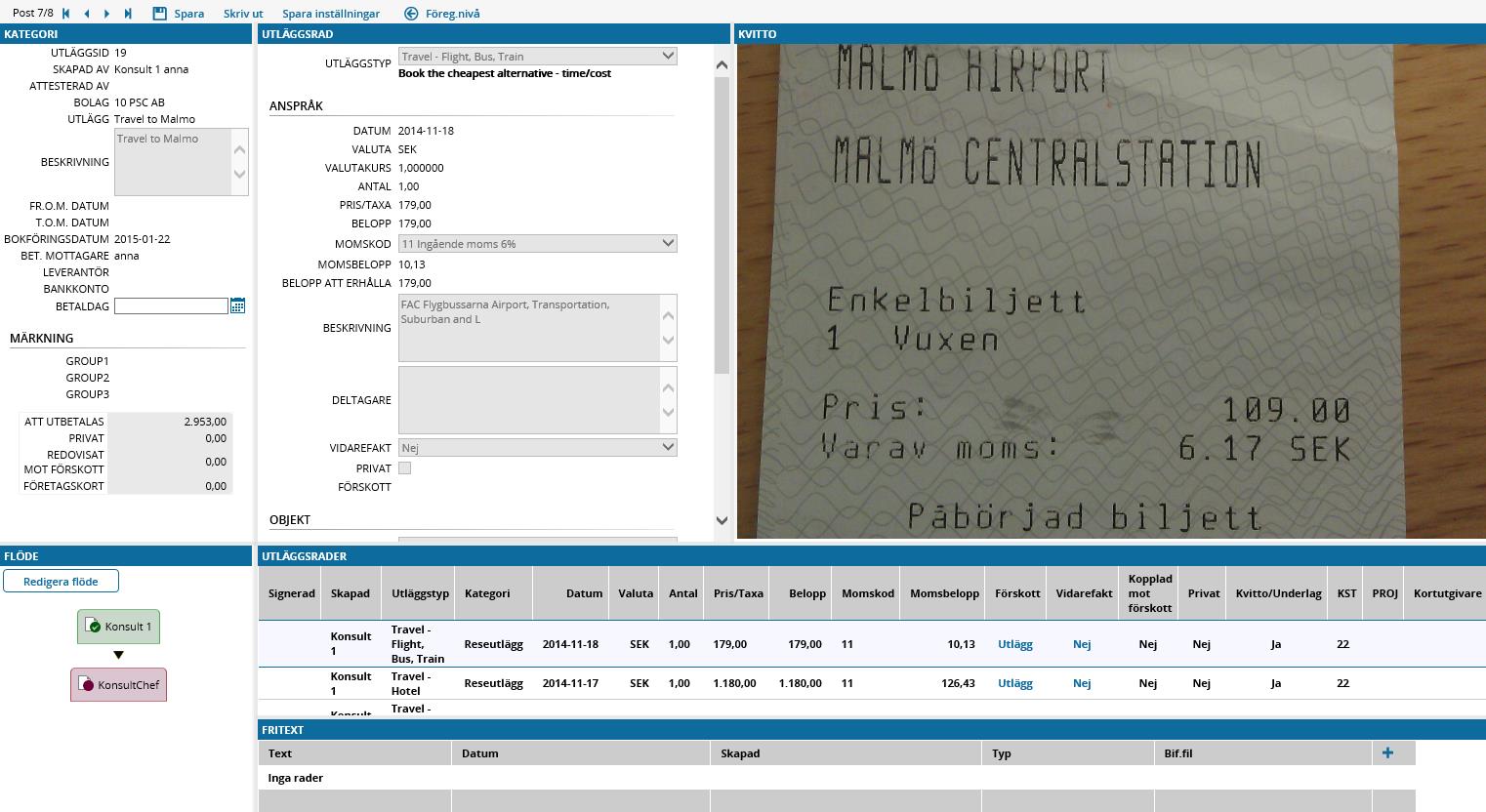Open Utlägg link in the 2014-11-17 row
1486x812 pixels.
(x=1015, y=683)
